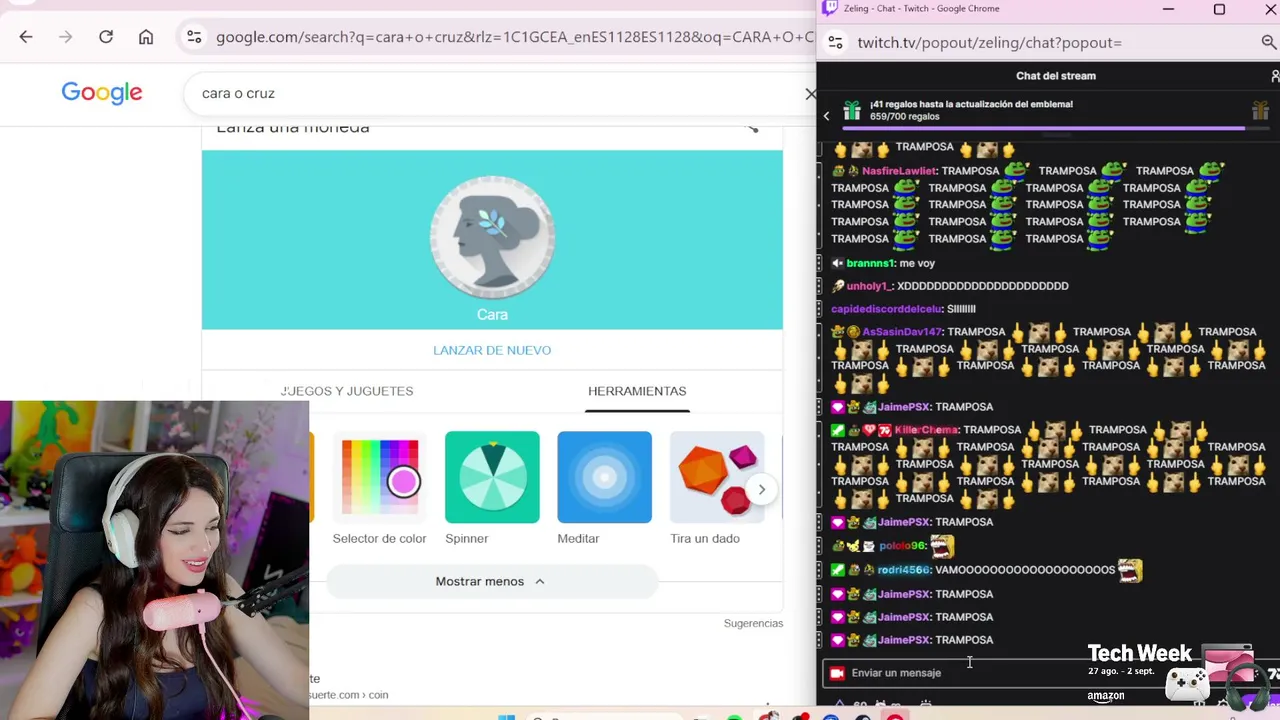Open Killer Chema's chat user card

(925, 430)
